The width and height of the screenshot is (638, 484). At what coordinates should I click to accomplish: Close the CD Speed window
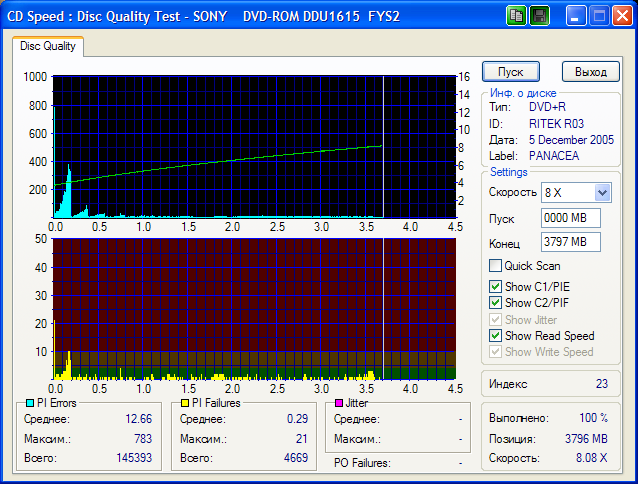pyautogui.click(x=621, y=16)
